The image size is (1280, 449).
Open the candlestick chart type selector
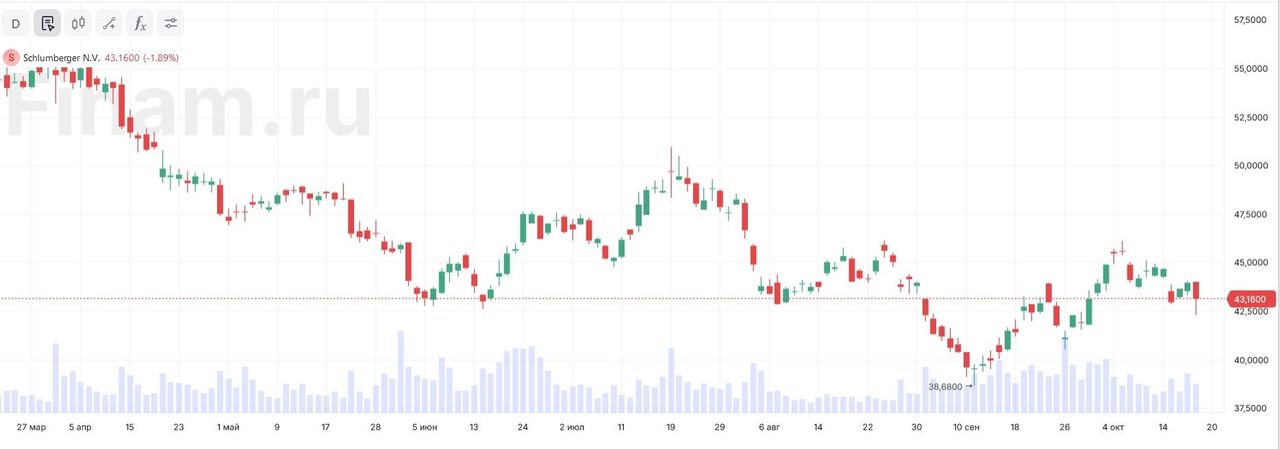(78, 23)
